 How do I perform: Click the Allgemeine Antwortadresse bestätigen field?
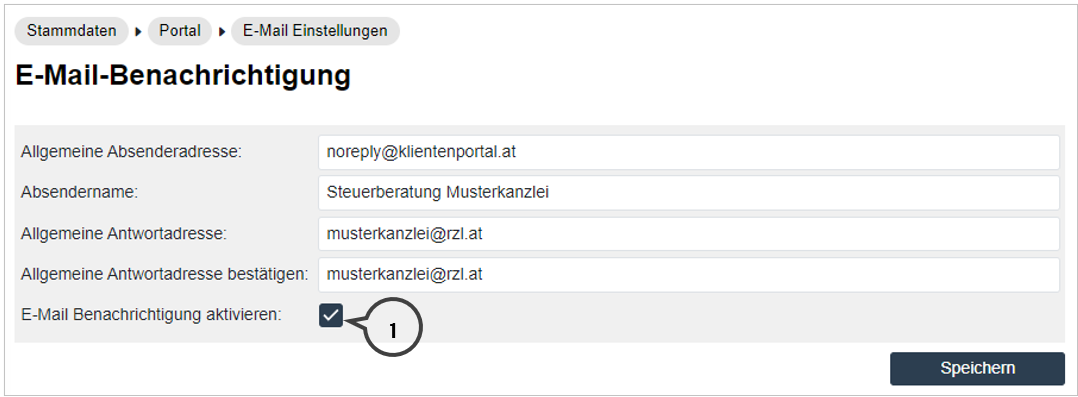click(x=688, y=275)
